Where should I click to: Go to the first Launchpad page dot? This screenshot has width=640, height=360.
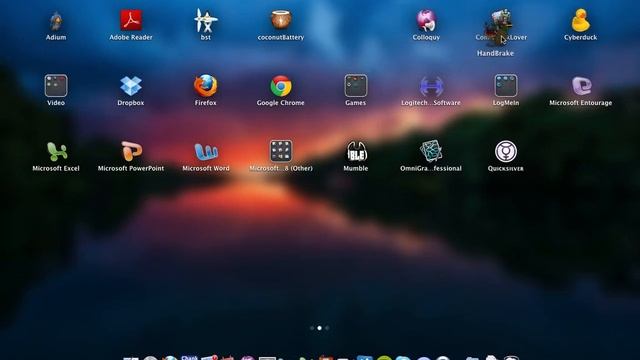pos(312,328)
